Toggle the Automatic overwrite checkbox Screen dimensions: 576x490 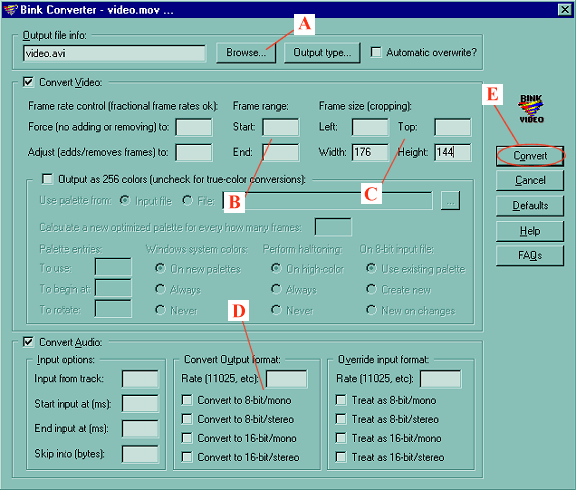pos(376,52)
